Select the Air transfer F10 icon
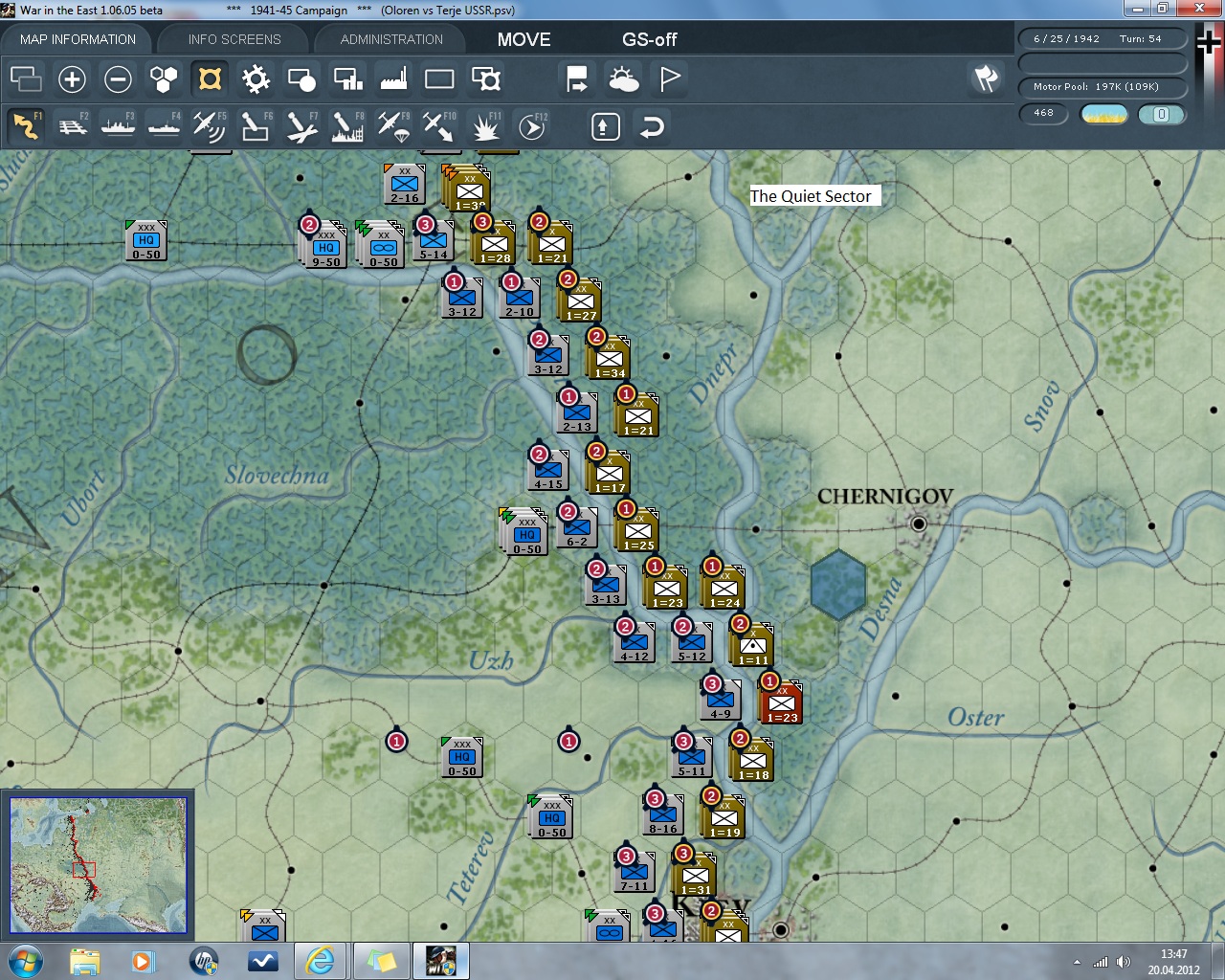The height and width of the screenshot is (980, 1225). pyautogui.click(x=439, y=126)
